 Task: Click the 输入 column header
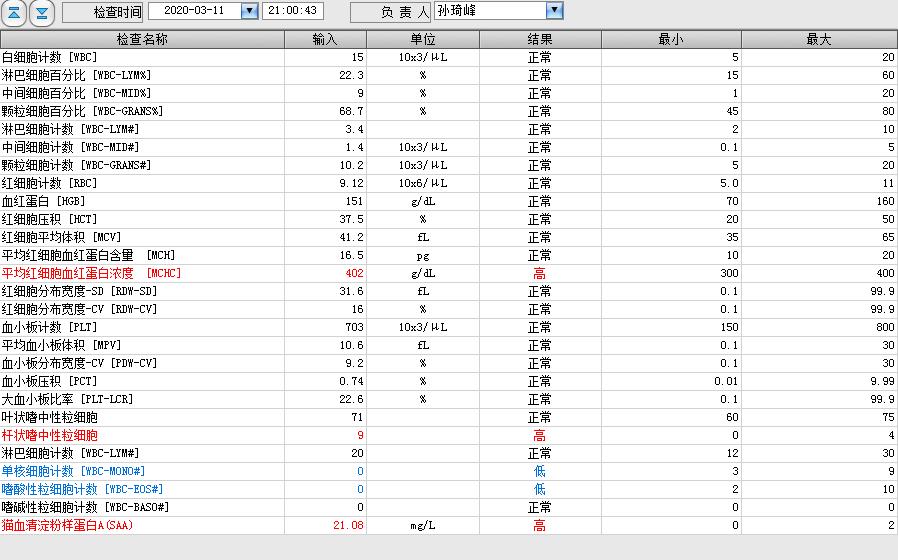(325, 39)
